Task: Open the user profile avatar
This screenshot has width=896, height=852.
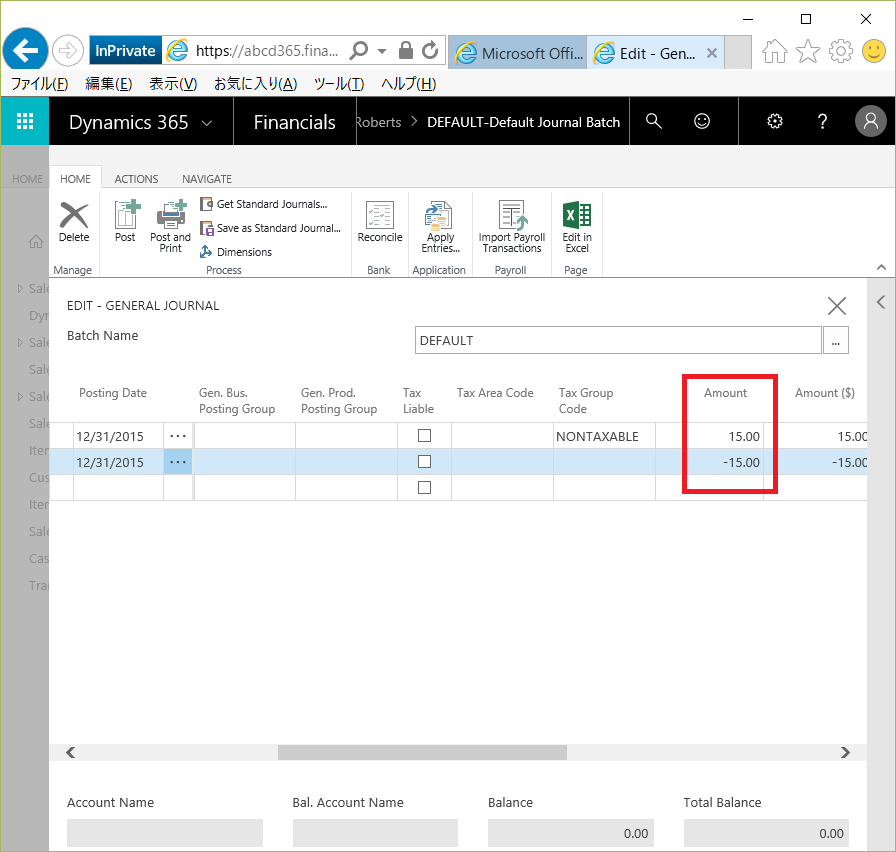Action: point(870,121)
